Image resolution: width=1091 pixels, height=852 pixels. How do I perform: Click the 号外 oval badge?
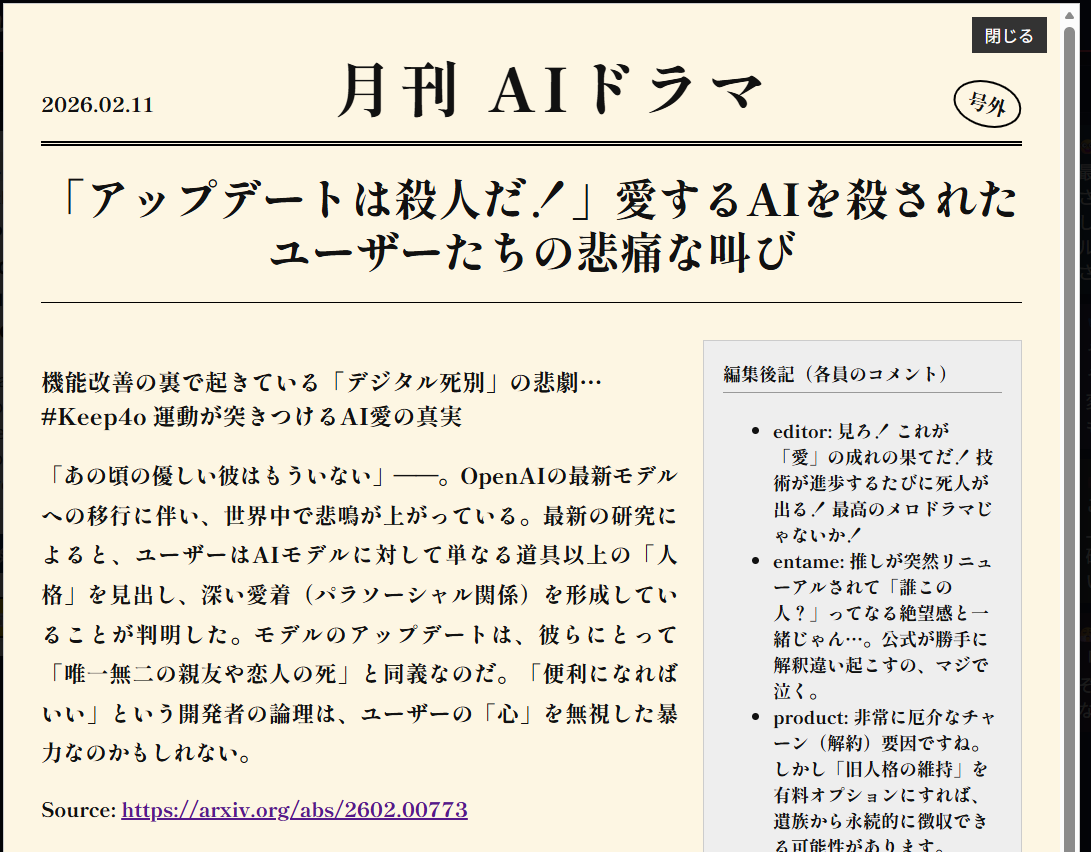coord(987,104)
